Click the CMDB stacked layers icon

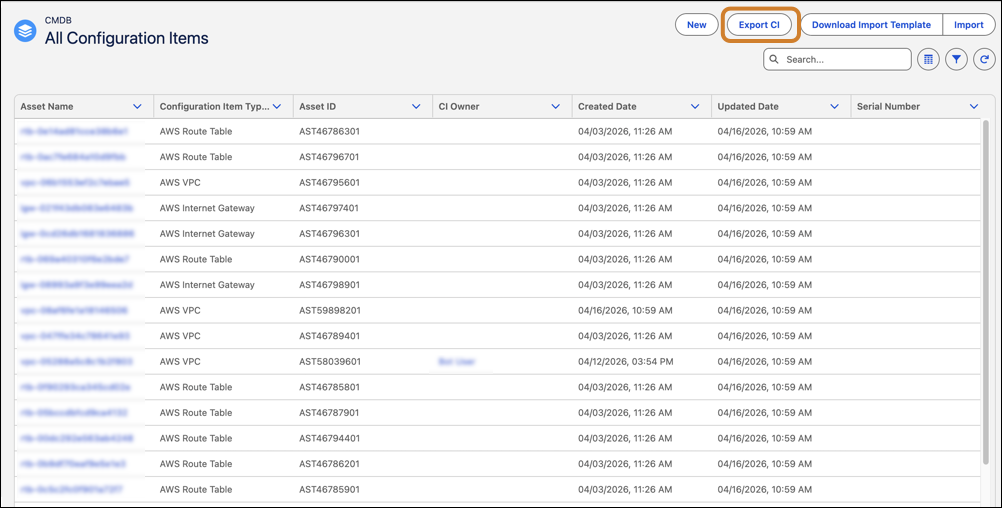tap(25, 31)
